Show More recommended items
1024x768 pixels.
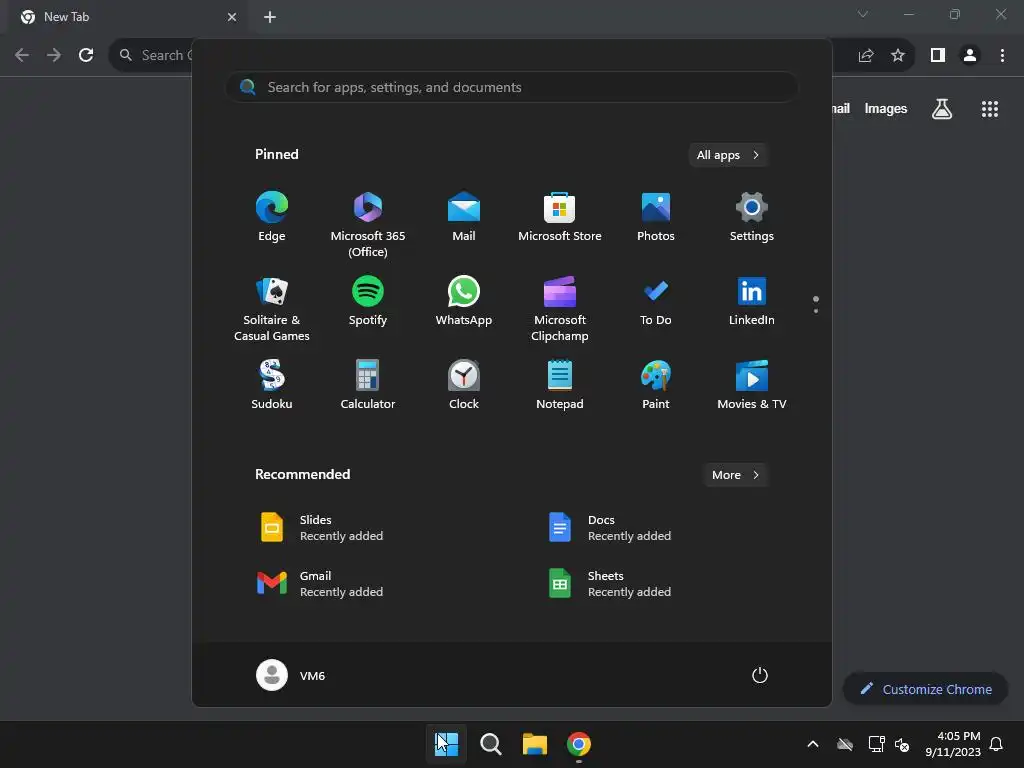pyautogui.click(x=735, y=475)
